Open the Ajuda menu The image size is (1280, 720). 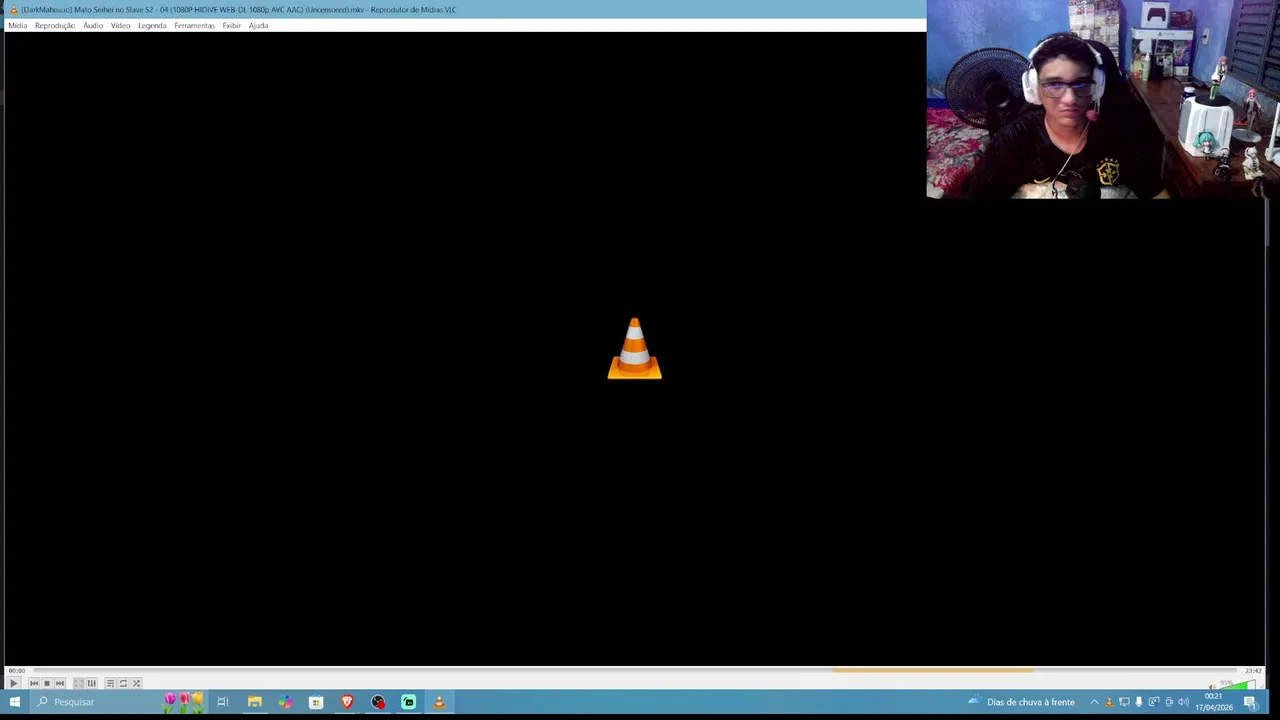click(x=258, y=25)
